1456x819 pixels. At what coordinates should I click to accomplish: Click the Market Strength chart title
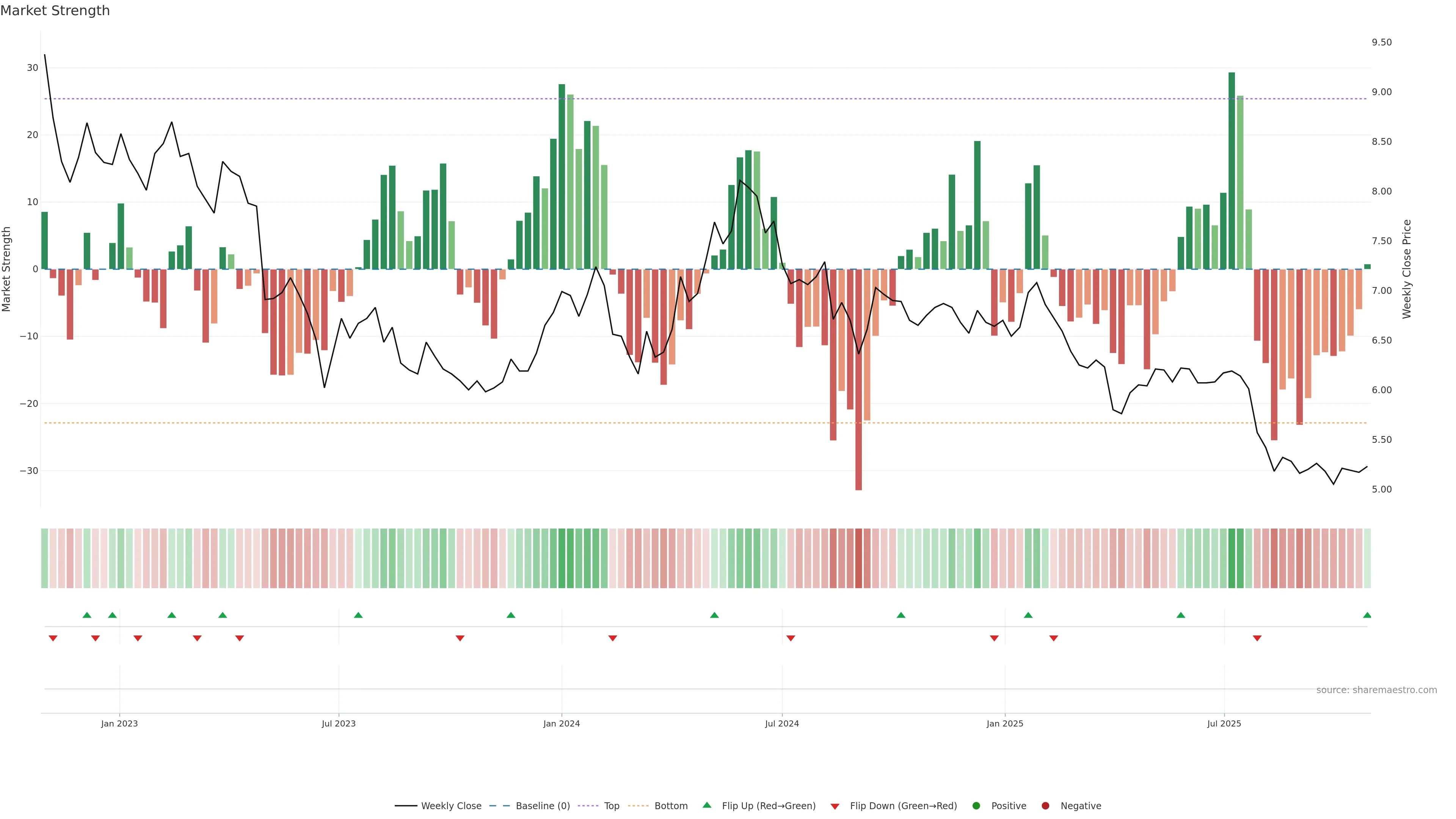[x=55, y=11]
